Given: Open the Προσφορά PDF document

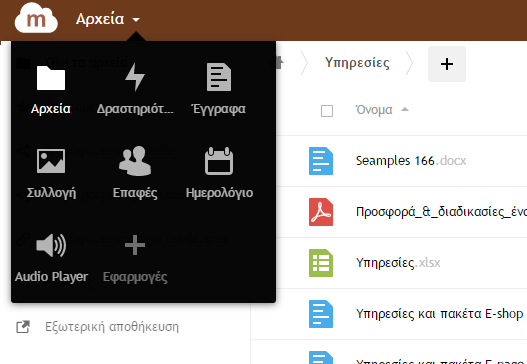Looking at the screenshot, I should (x=441, y=212).
